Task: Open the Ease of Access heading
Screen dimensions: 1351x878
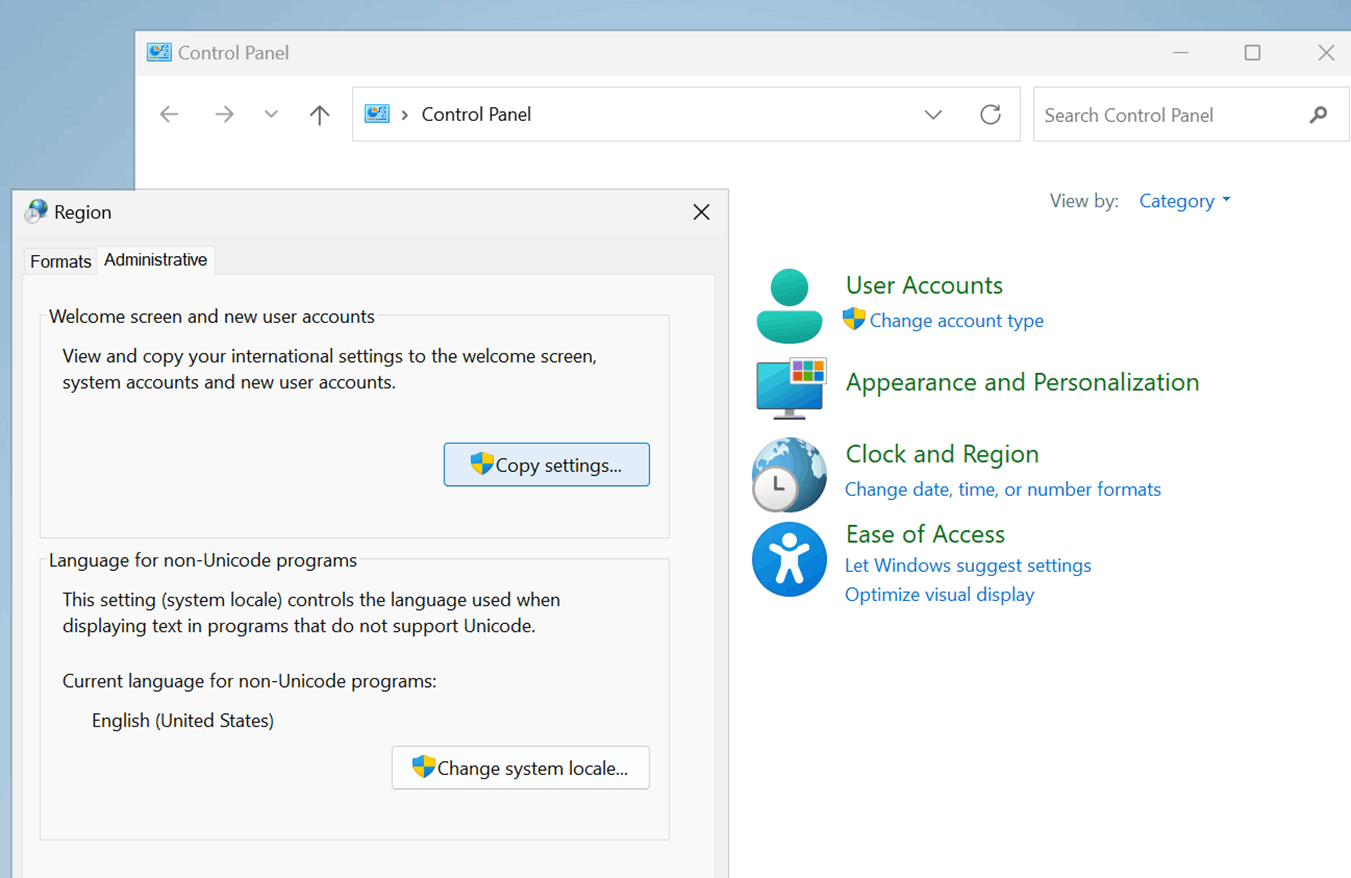Action: (925, 534)
